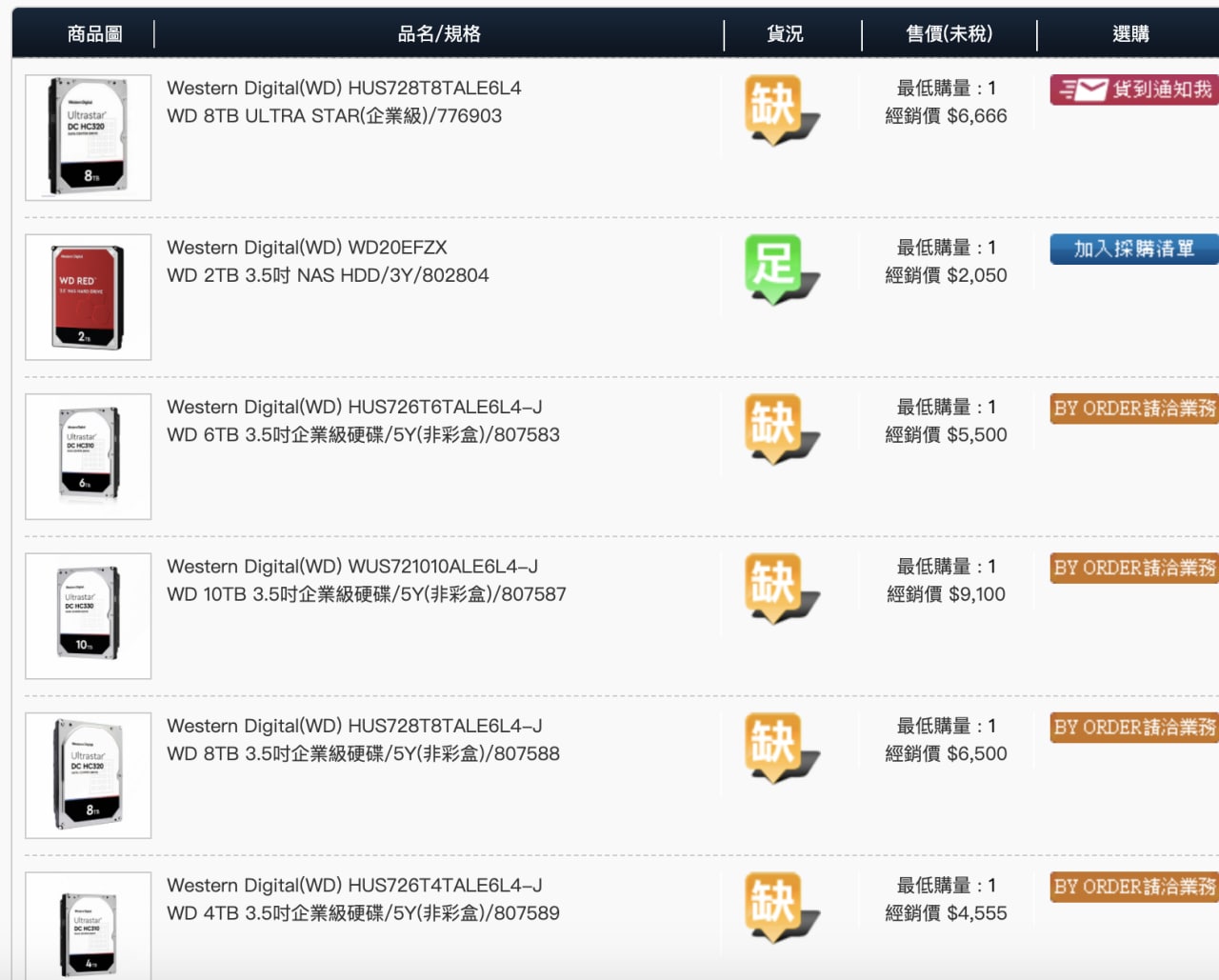Click the stock status icon for HUS726T4TALE6L4-J
1219x980 pixels.
782,908
